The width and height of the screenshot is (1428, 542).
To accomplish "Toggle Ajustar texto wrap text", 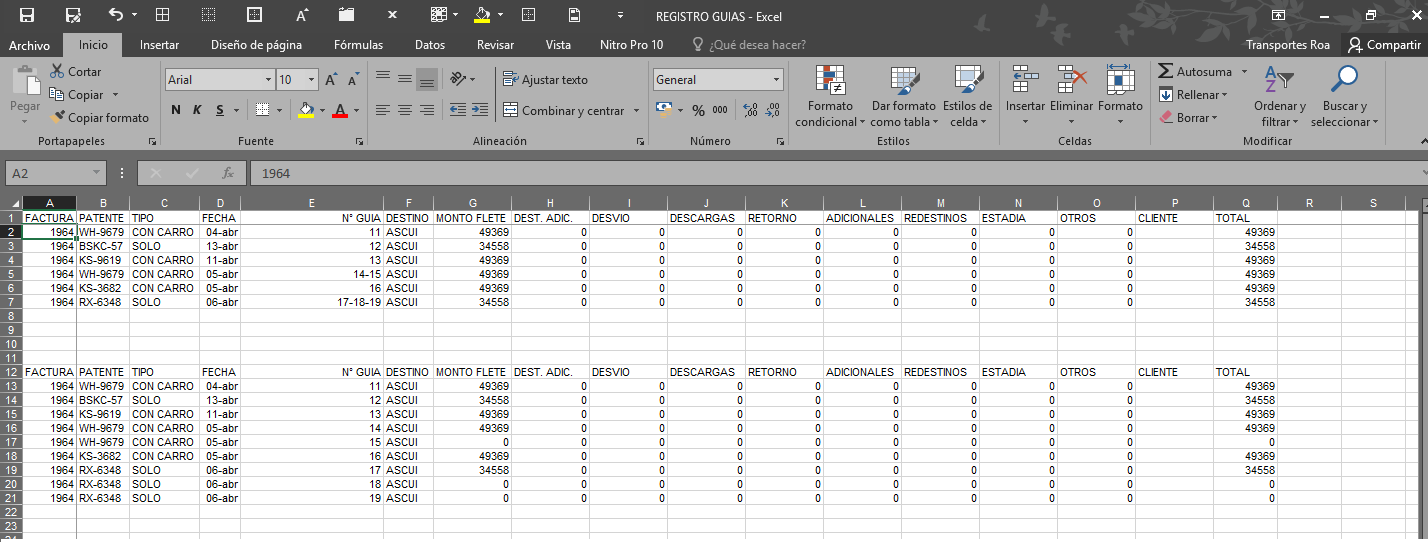I will 545,80.
